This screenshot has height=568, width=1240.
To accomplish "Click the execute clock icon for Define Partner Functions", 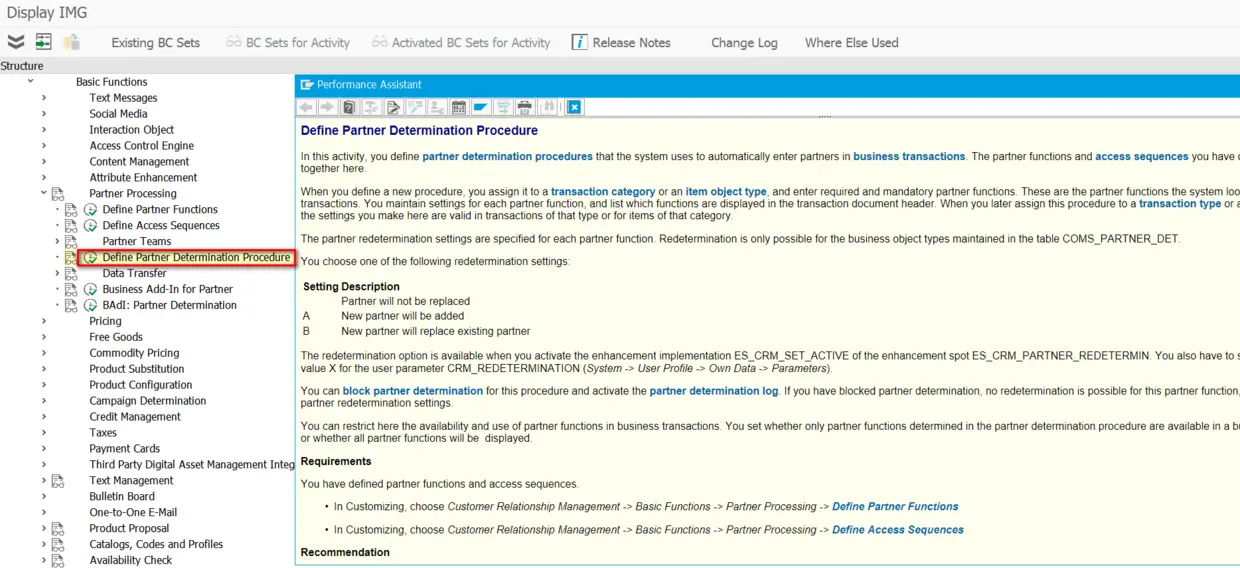I will point(90,209).
